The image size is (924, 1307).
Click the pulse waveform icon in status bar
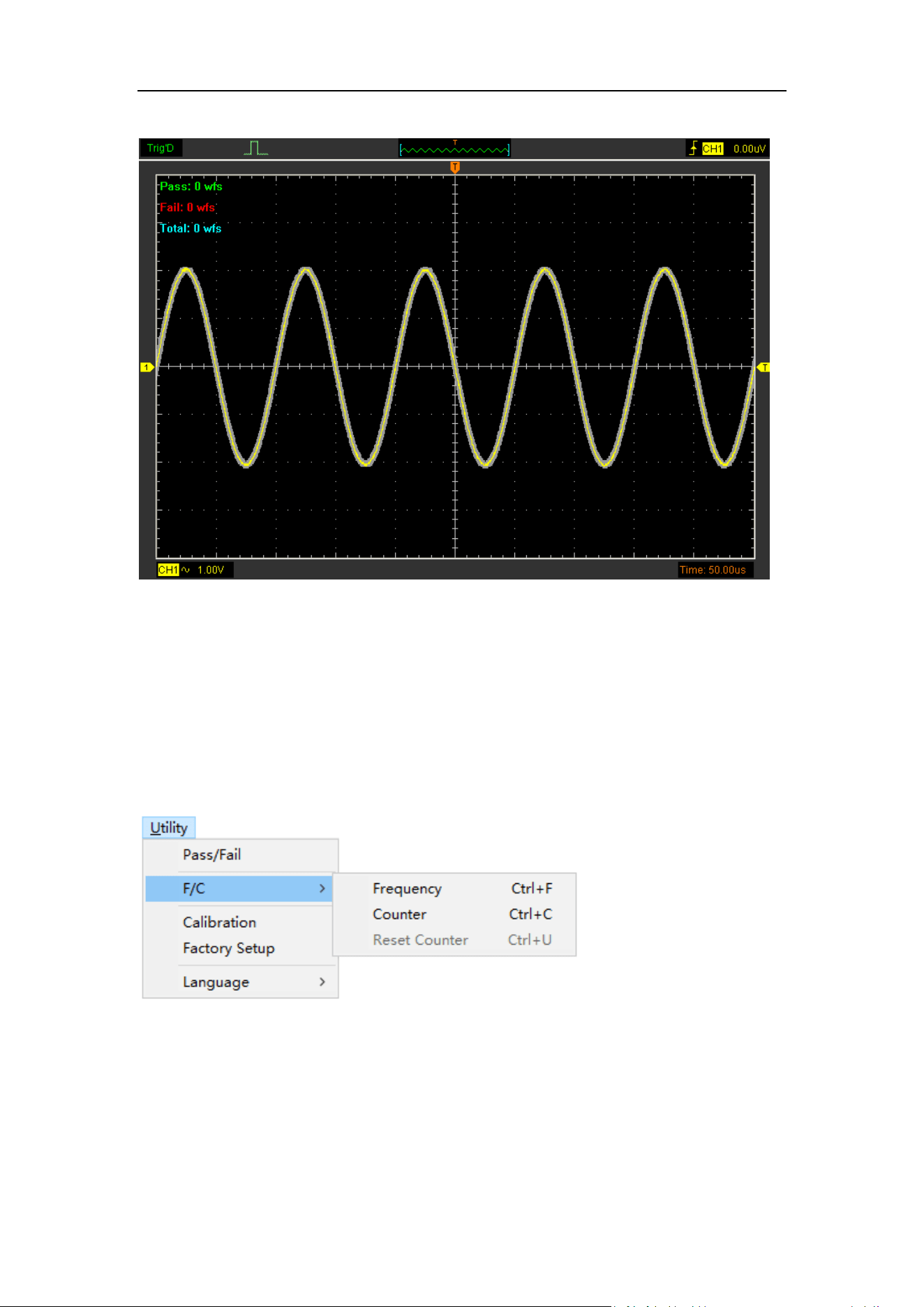pyautogui.click(x=256, y=148)
